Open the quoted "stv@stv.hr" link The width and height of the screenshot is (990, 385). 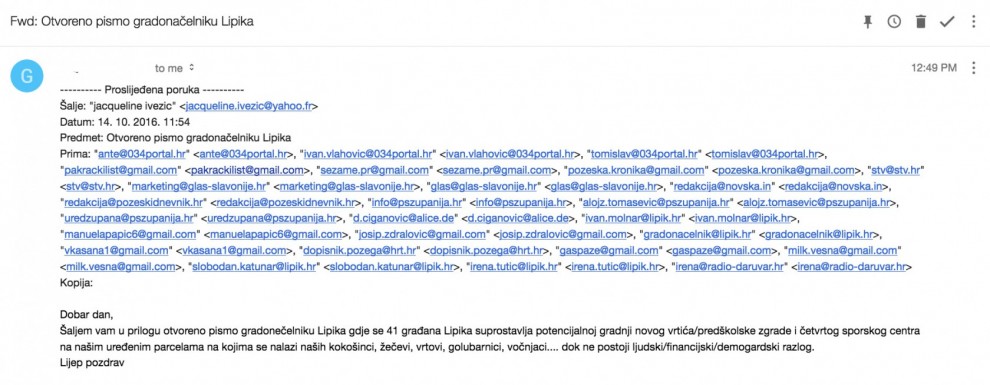896,170
